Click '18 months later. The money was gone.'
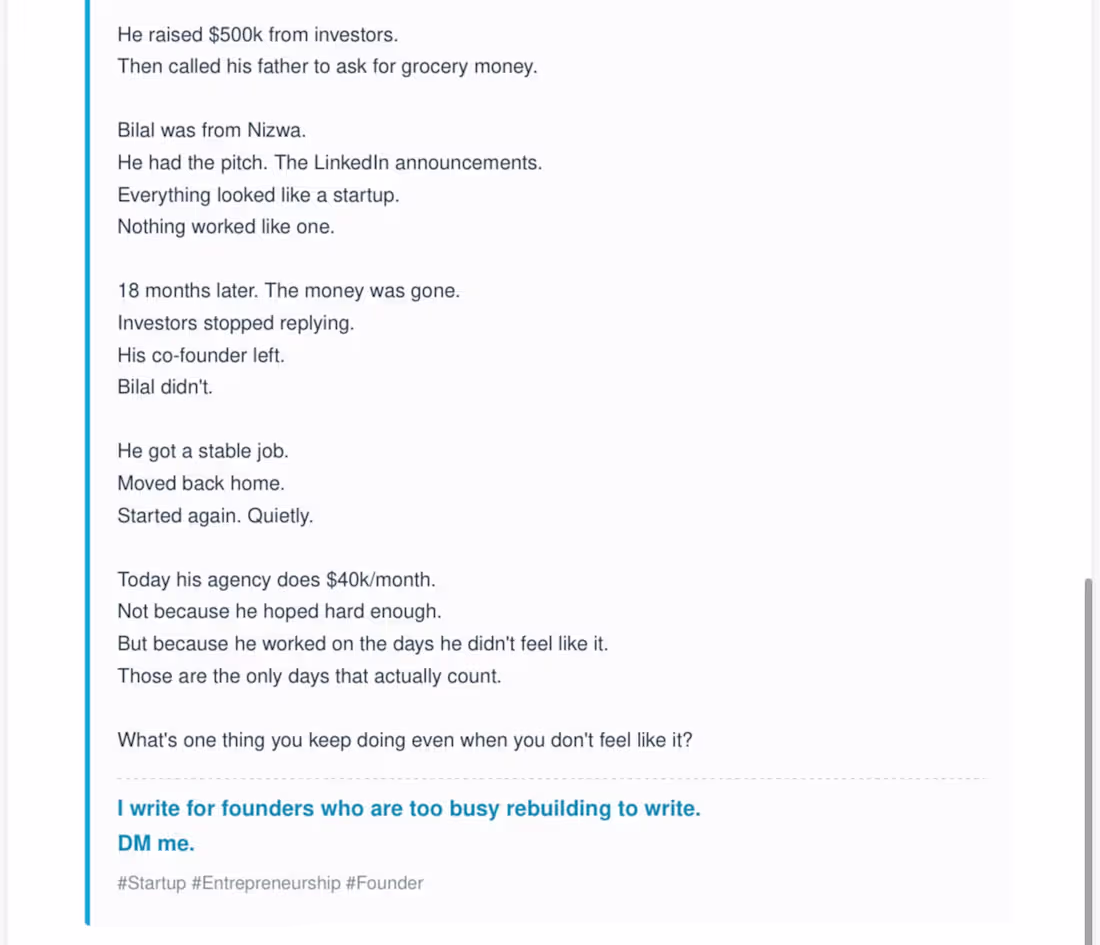Image resolution: width=1100 pixels, height=945 pixels. (x=288, y=290)
